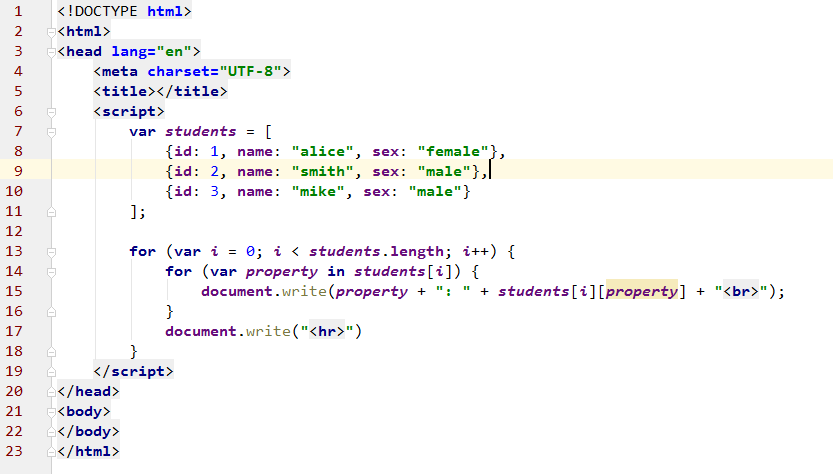
Task: Click the "smith" string on line 9
Action: point(322,171)
